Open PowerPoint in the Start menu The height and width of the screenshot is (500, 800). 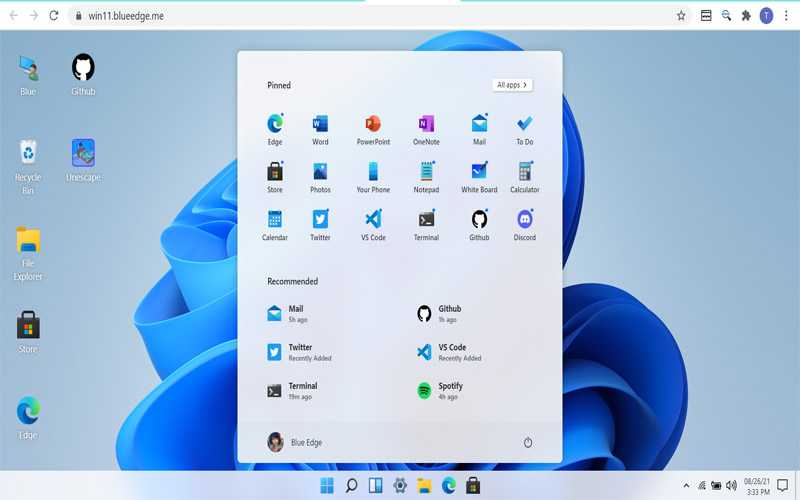373,130
